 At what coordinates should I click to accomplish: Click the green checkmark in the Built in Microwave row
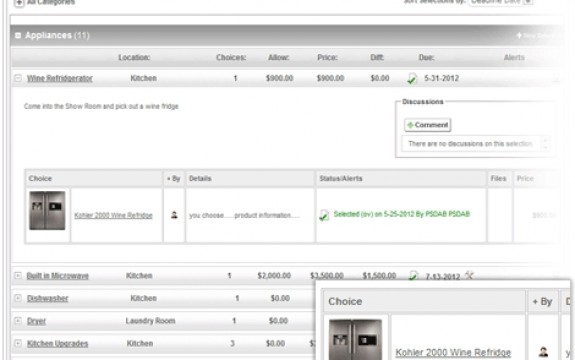click(414, 275)
